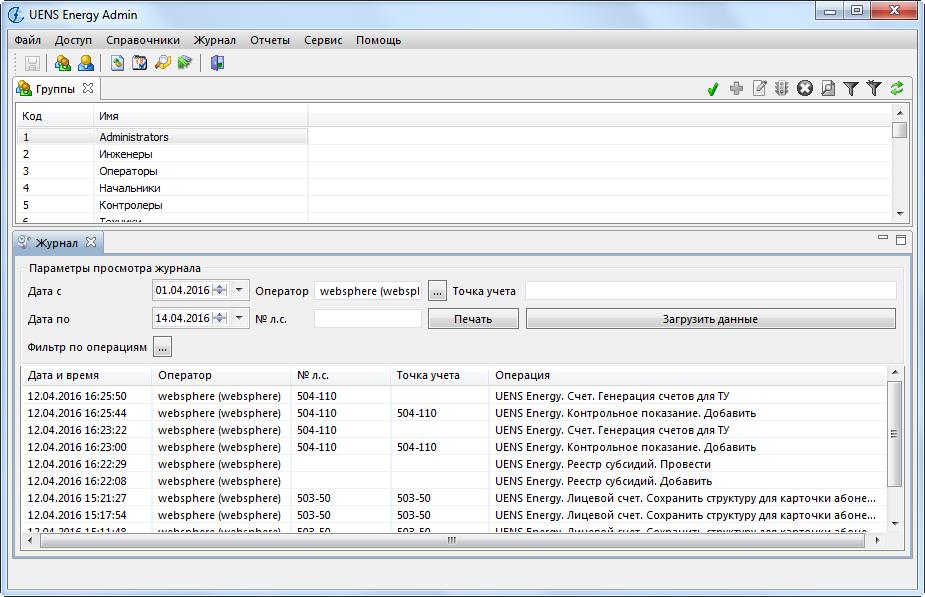Click operation 'Реестр субсидий. Добавить'
This screenshot has width=925, height=597.
tap(603, 481)
